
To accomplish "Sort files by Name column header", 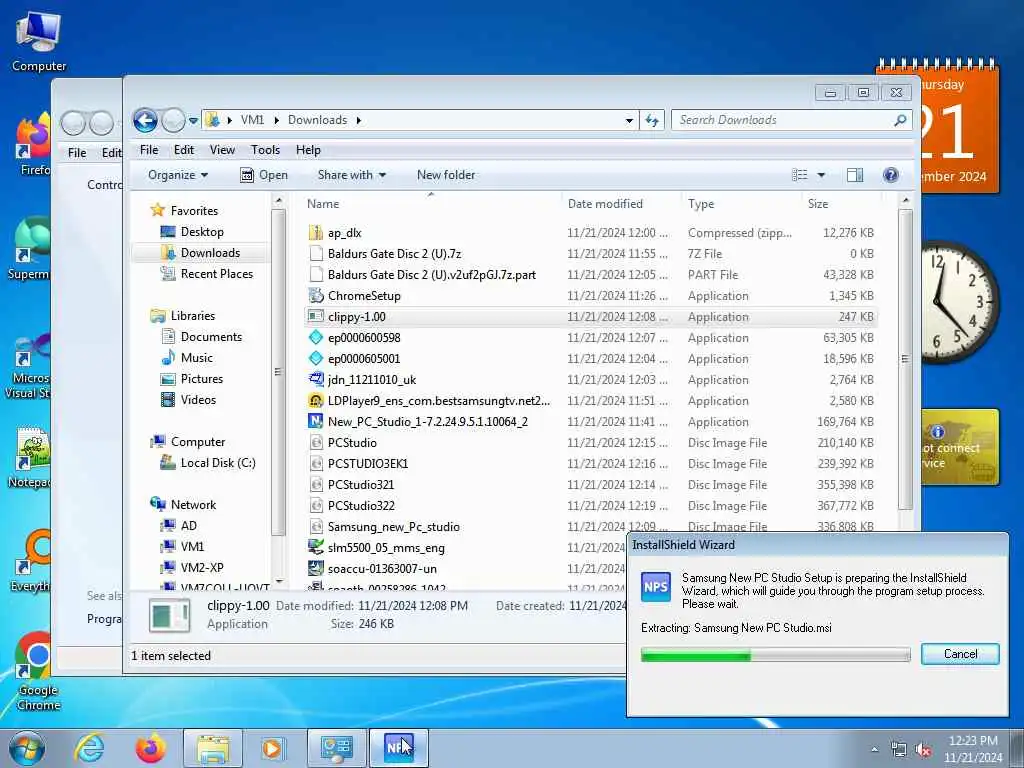I will coord(431,204).
